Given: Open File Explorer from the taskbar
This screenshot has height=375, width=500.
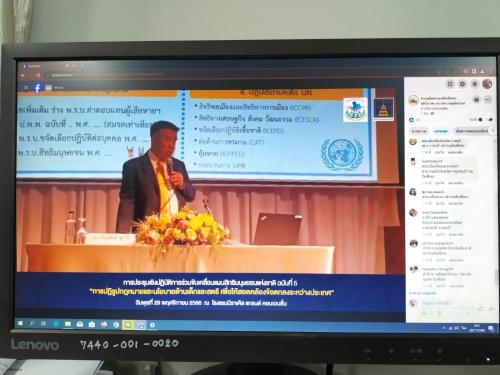Looking at the screenshot, I should coord(68,324).
